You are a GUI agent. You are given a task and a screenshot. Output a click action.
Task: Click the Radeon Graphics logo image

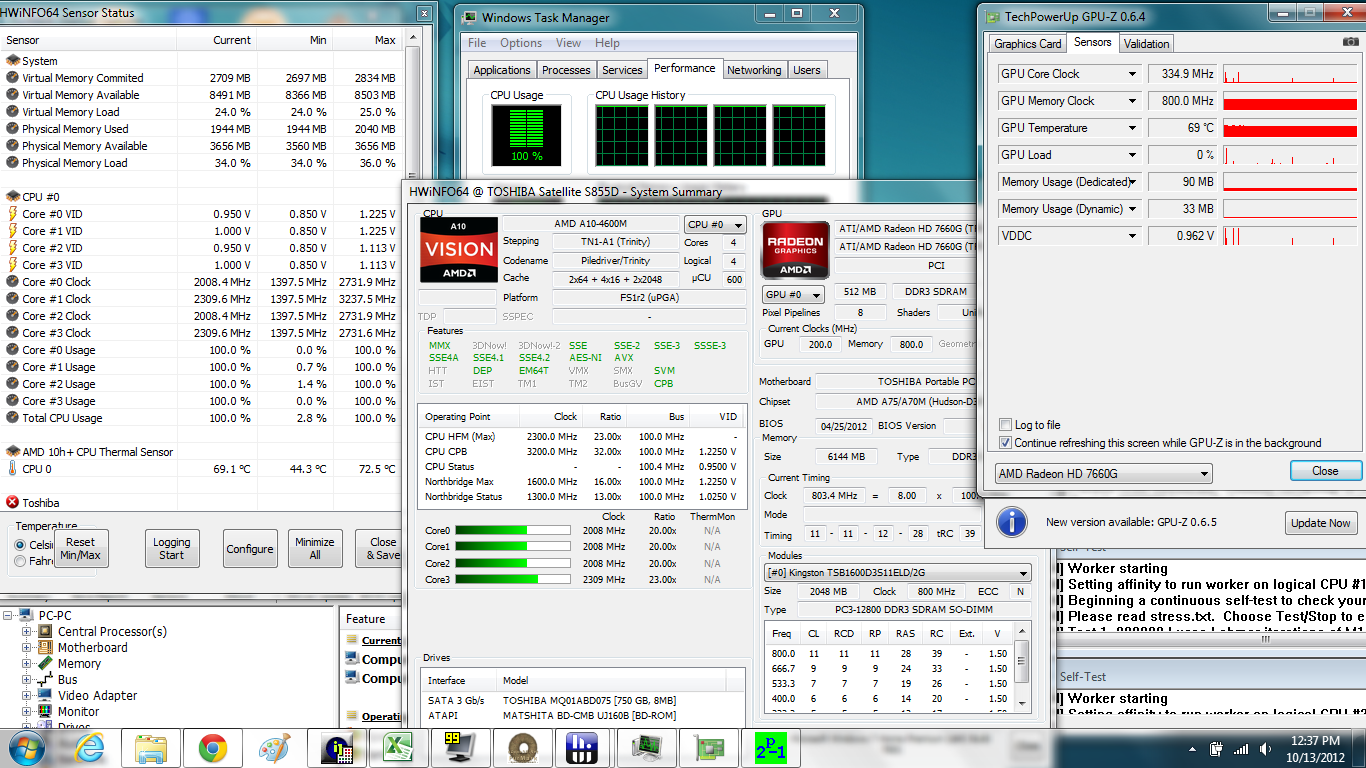tap(796, 250)
